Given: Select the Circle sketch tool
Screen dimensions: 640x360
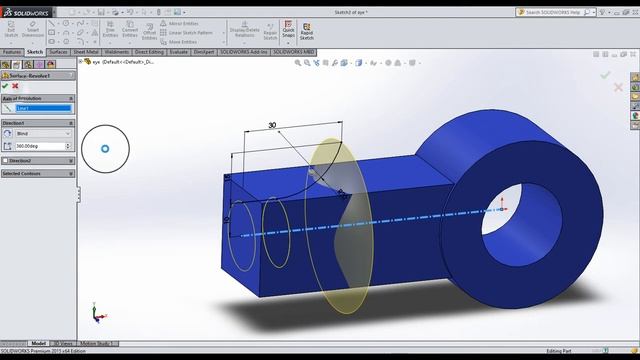Looking at the screenshot, I should coord(66,24).
